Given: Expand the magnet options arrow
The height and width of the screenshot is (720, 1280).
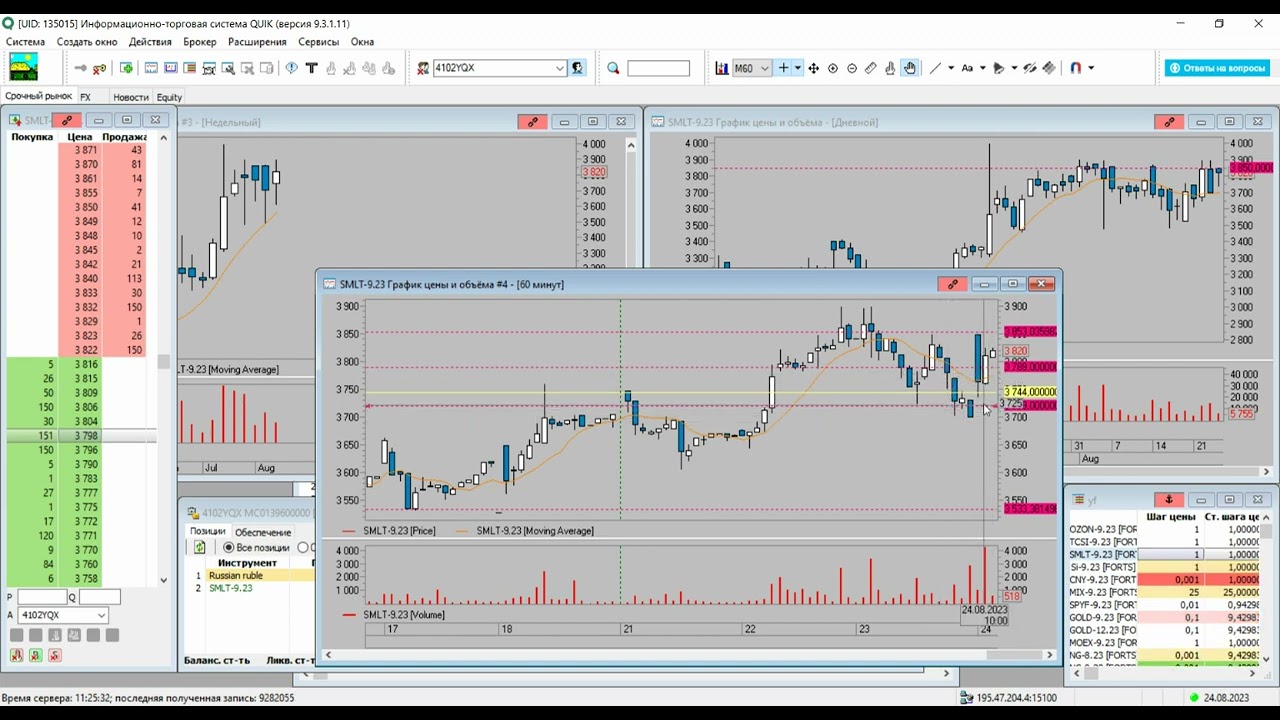Looking at the screenshot, I should point(1091,68).
